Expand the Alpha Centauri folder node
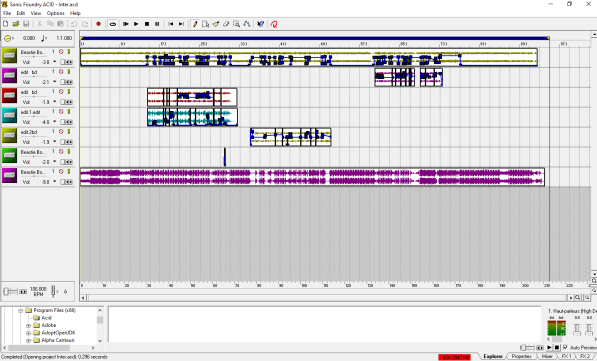The width and height of the screenshot is (597, 361). point(29,340)
